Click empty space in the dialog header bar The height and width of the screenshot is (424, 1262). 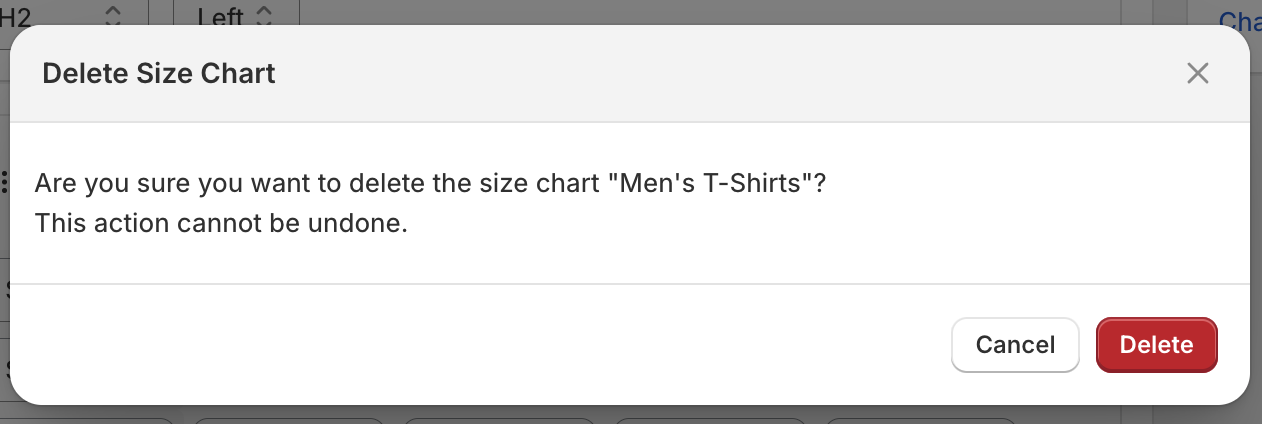coord(700,73)
